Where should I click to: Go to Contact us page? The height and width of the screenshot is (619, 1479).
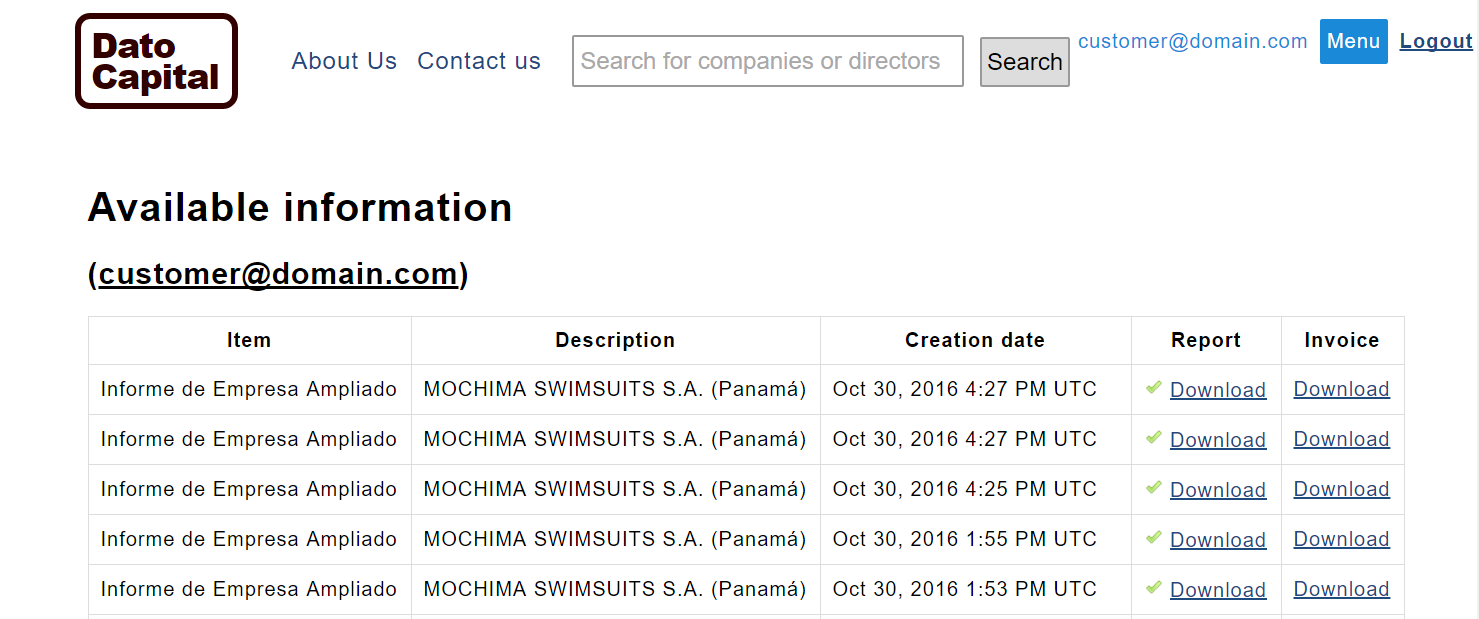(479, 61)
